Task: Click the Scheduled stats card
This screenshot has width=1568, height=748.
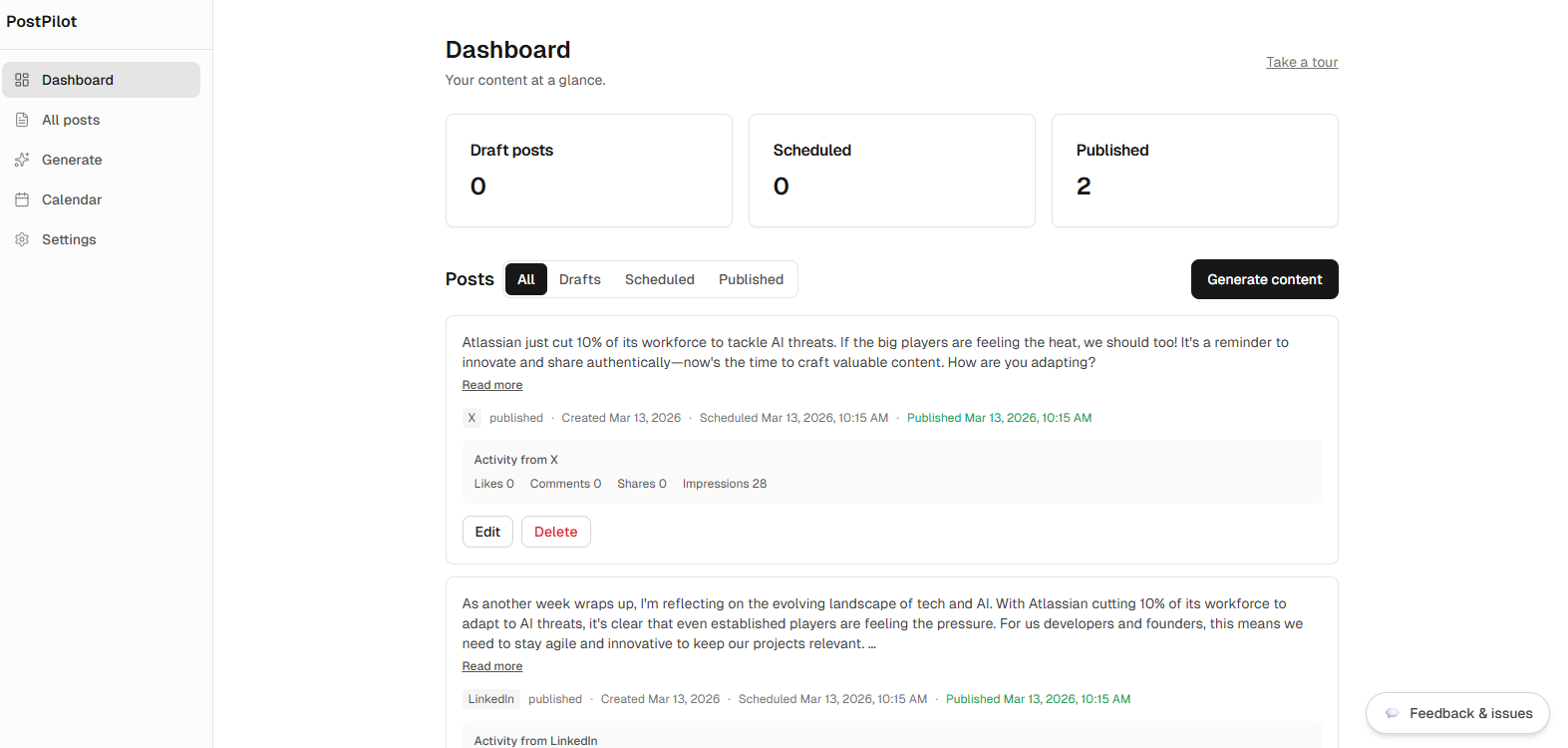Action: pos(892,171)
